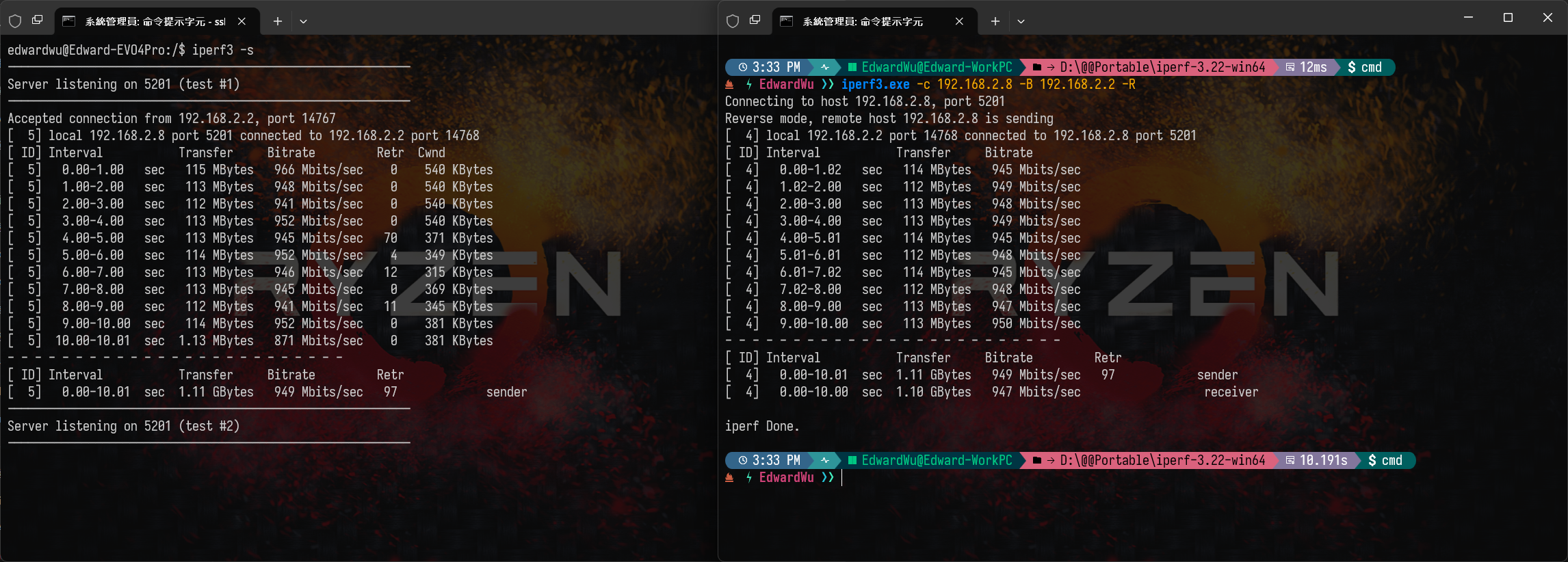Click the 12ms execution time segment
Viewport: 1568px width, 562px height.
coord(1307,67)
